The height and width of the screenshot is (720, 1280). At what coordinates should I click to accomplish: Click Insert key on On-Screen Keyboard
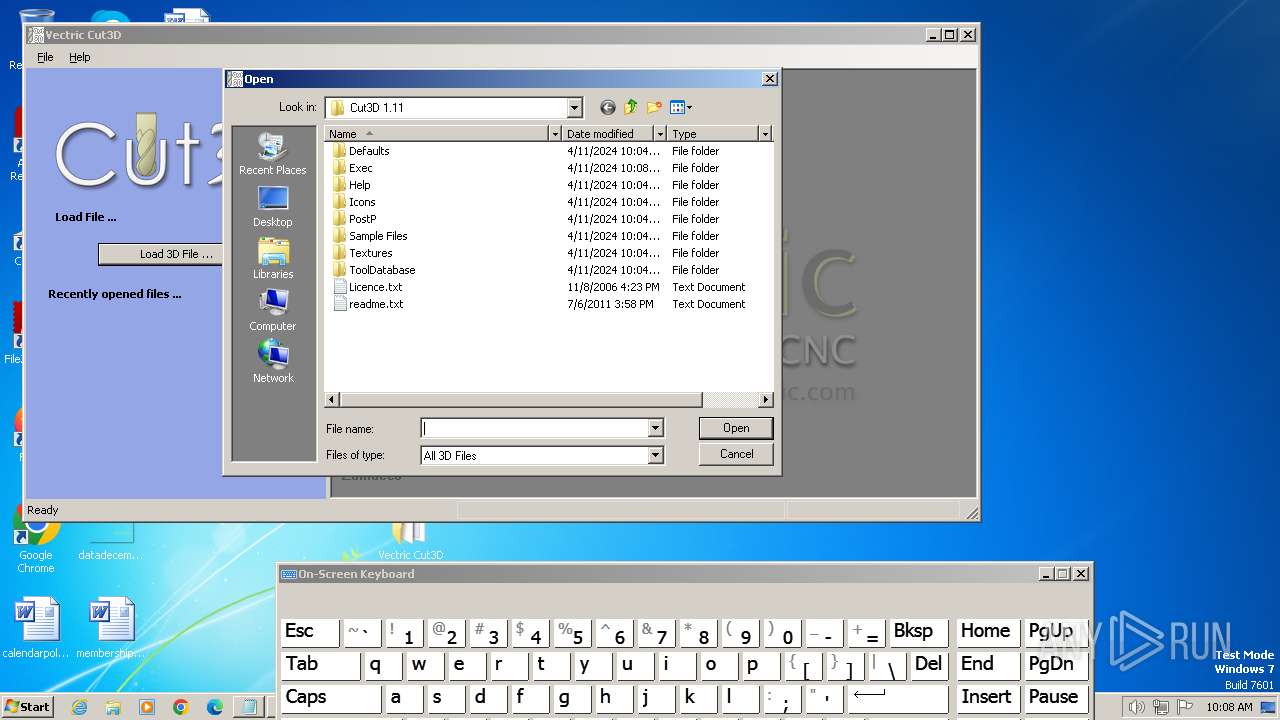point(987,697)
